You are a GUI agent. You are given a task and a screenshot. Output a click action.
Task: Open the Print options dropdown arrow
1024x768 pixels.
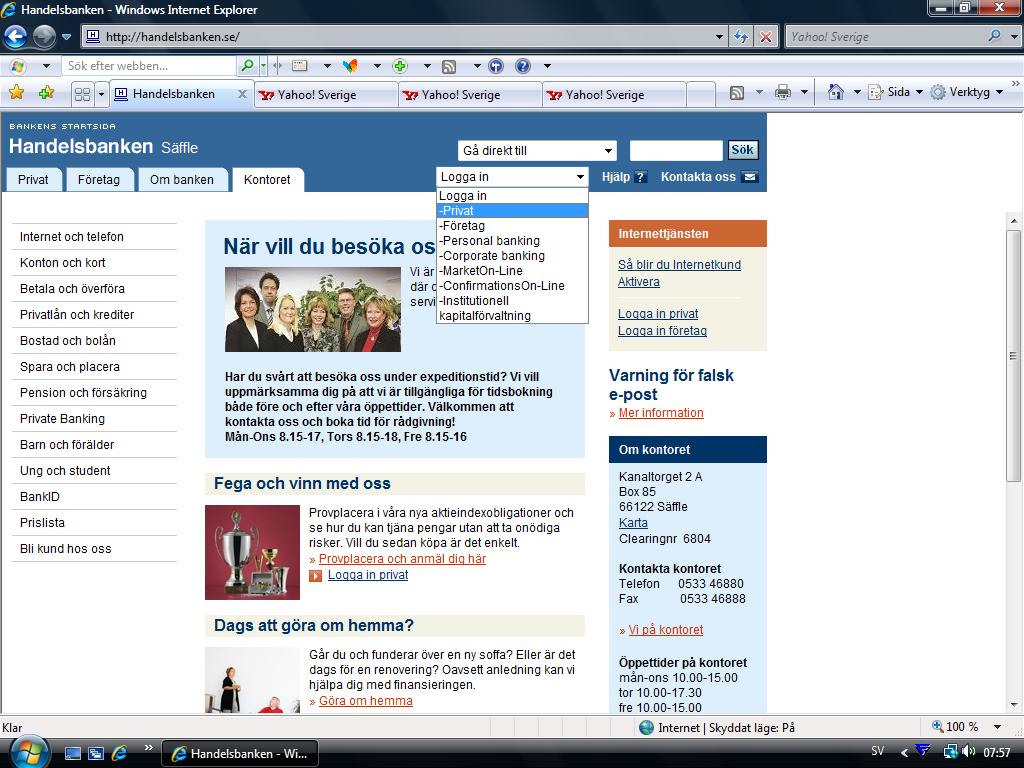tap(805, 93)
